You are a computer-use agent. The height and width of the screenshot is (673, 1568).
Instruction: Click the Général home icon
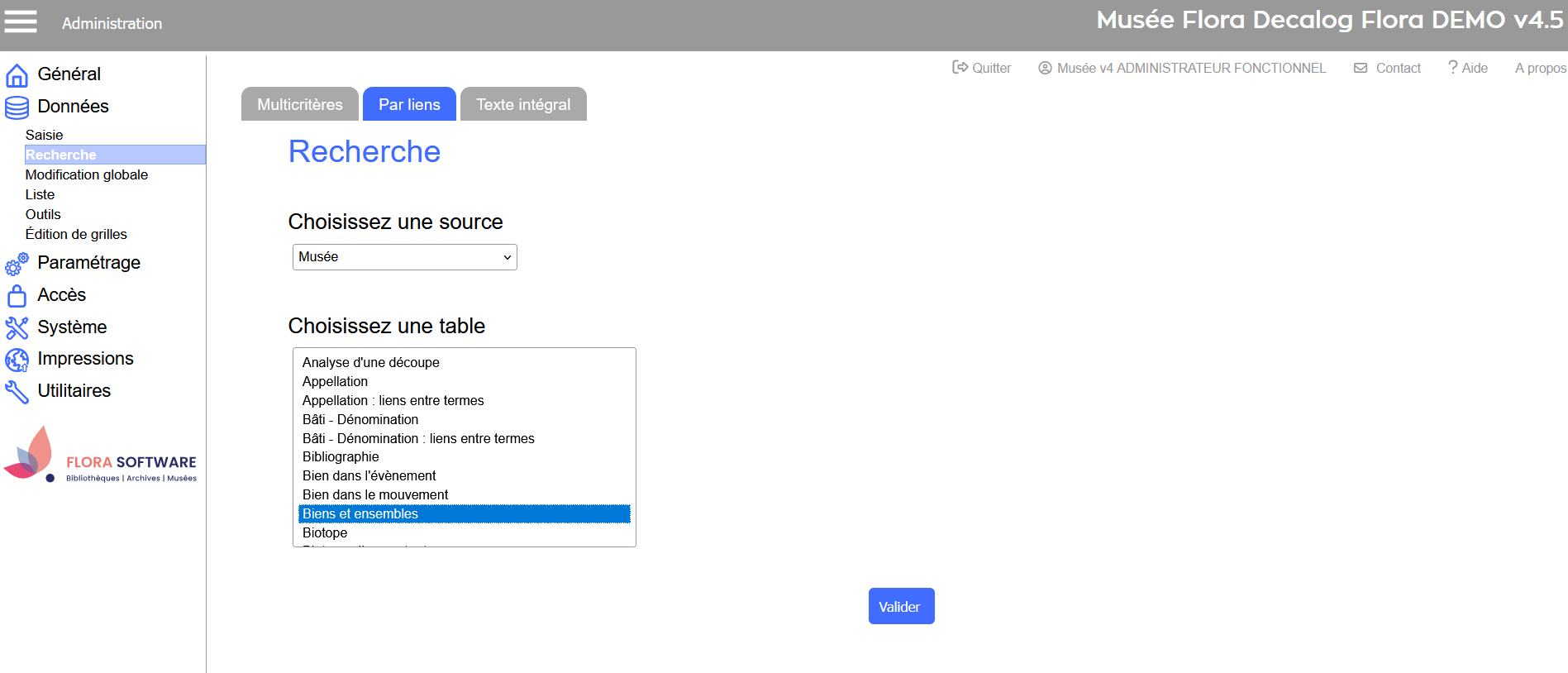(x=17, y=75)
